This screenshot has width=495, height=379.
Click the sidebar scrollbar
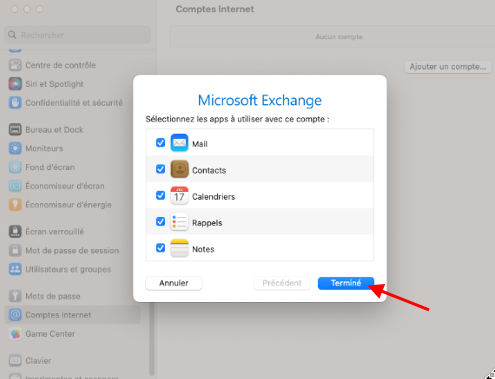152,338
